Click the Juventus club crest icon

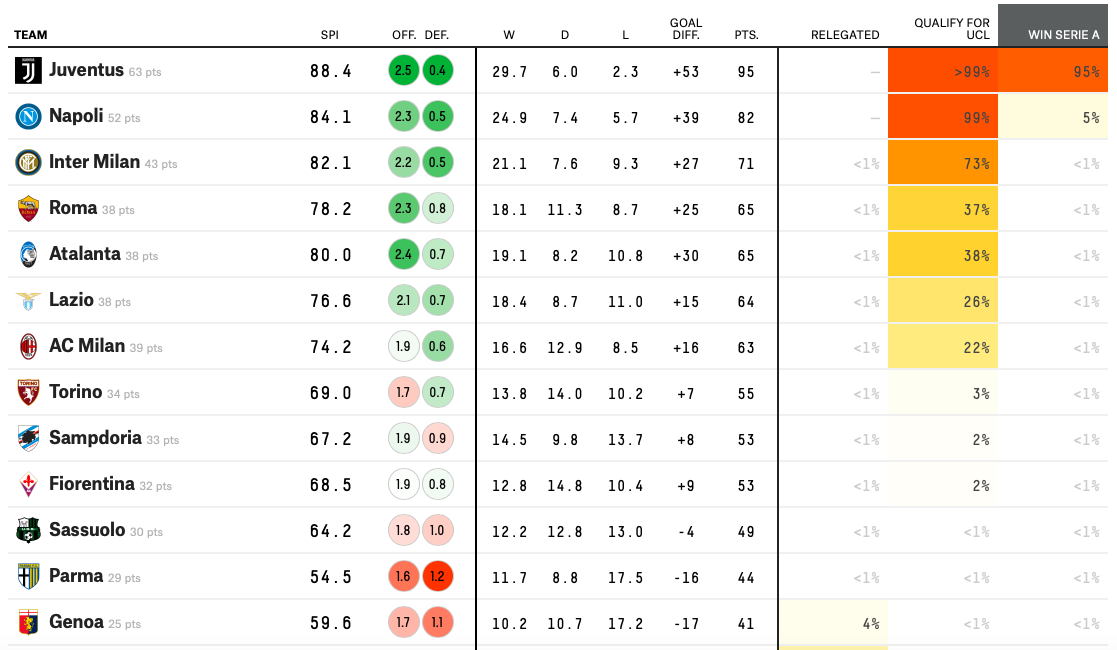pyautogui.click(x=28, y=71)
